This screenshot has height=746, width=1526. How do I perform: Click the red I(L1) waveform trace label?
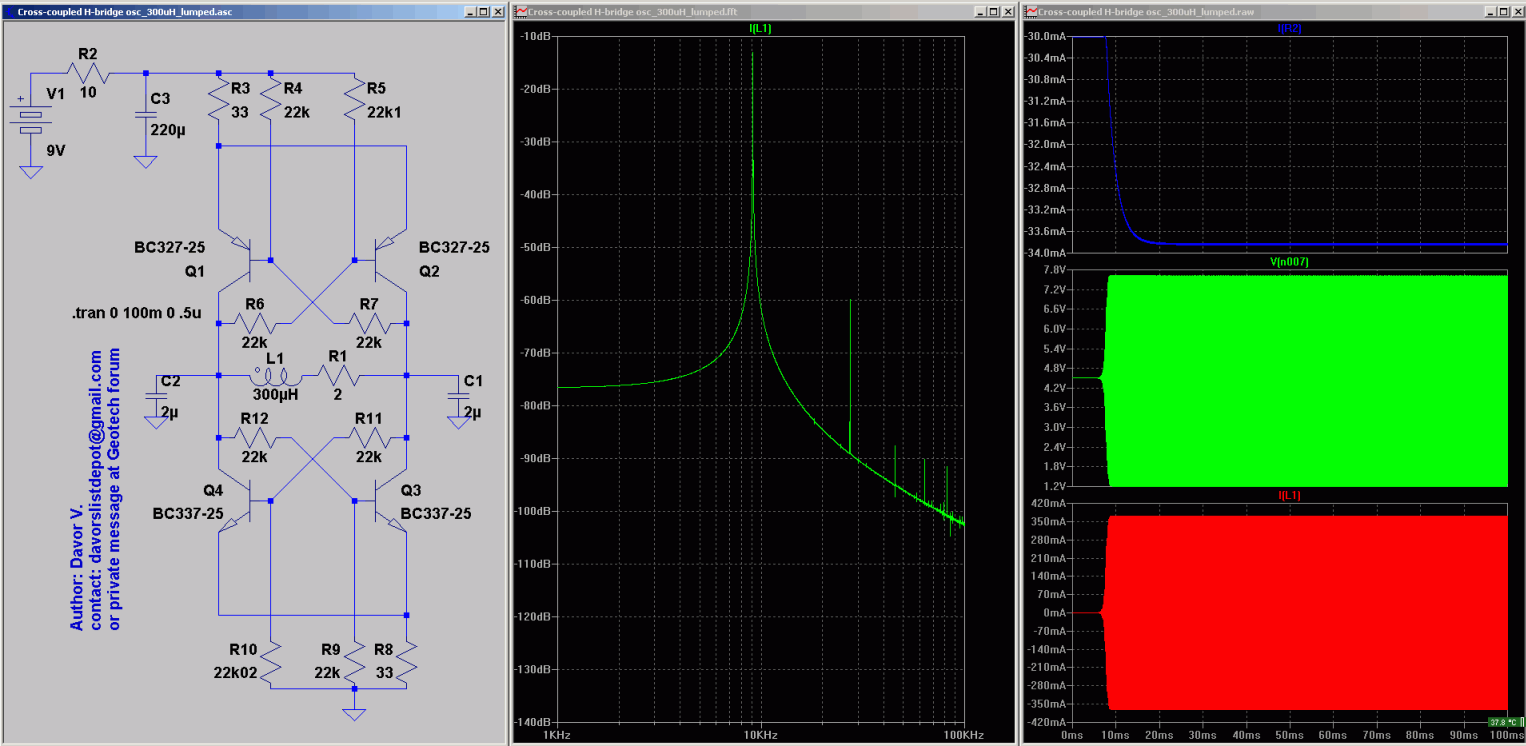(x=1289, y=495)
